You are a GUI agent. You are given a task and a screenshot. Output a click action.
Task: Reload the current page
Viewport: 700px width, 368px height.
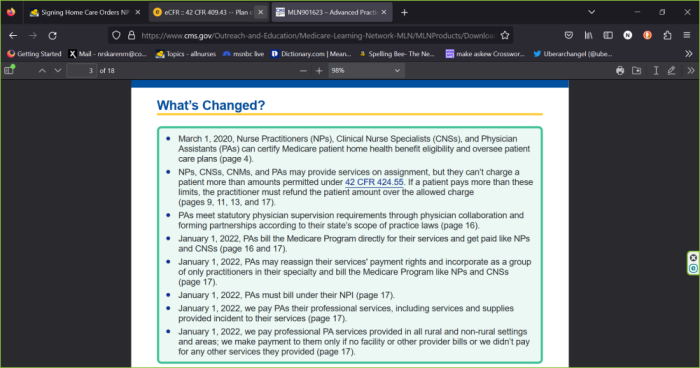[x=53, y=35]
